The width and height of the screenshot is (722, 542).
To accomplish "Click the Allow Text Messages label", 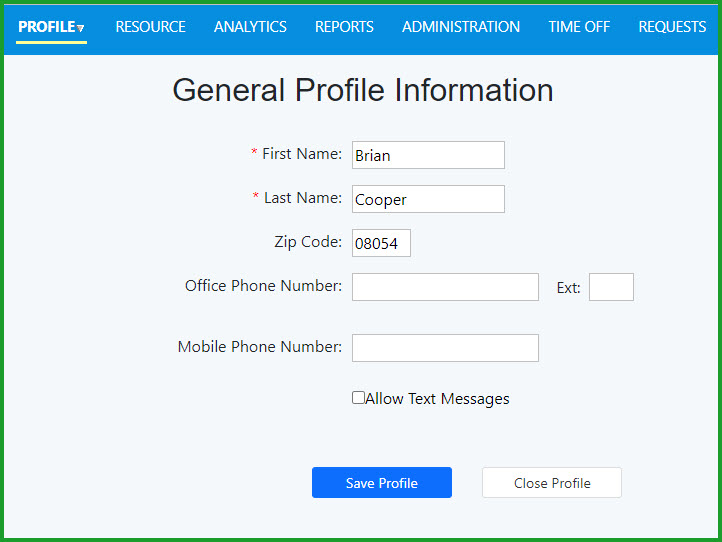I will tap(437, 399).
